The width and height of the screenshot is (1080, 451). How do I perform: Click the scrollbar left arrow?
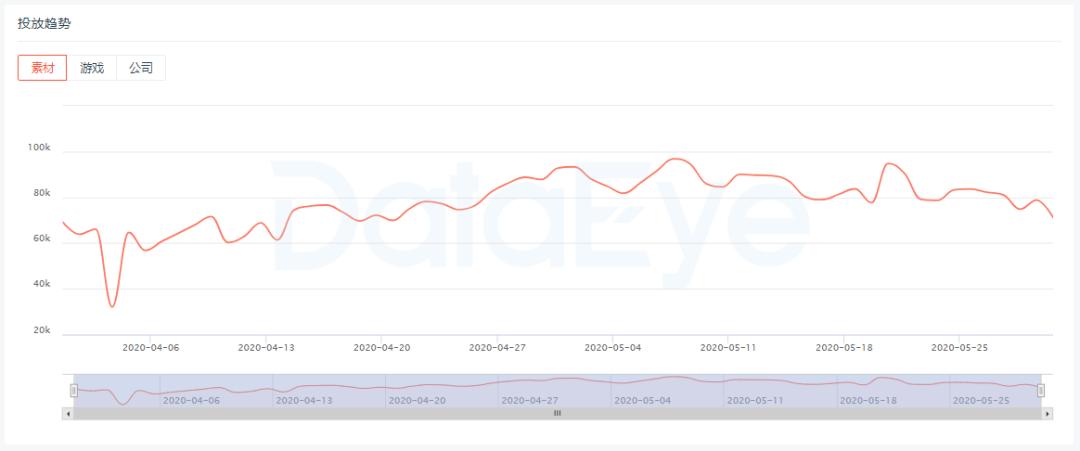tap(68, 413)
